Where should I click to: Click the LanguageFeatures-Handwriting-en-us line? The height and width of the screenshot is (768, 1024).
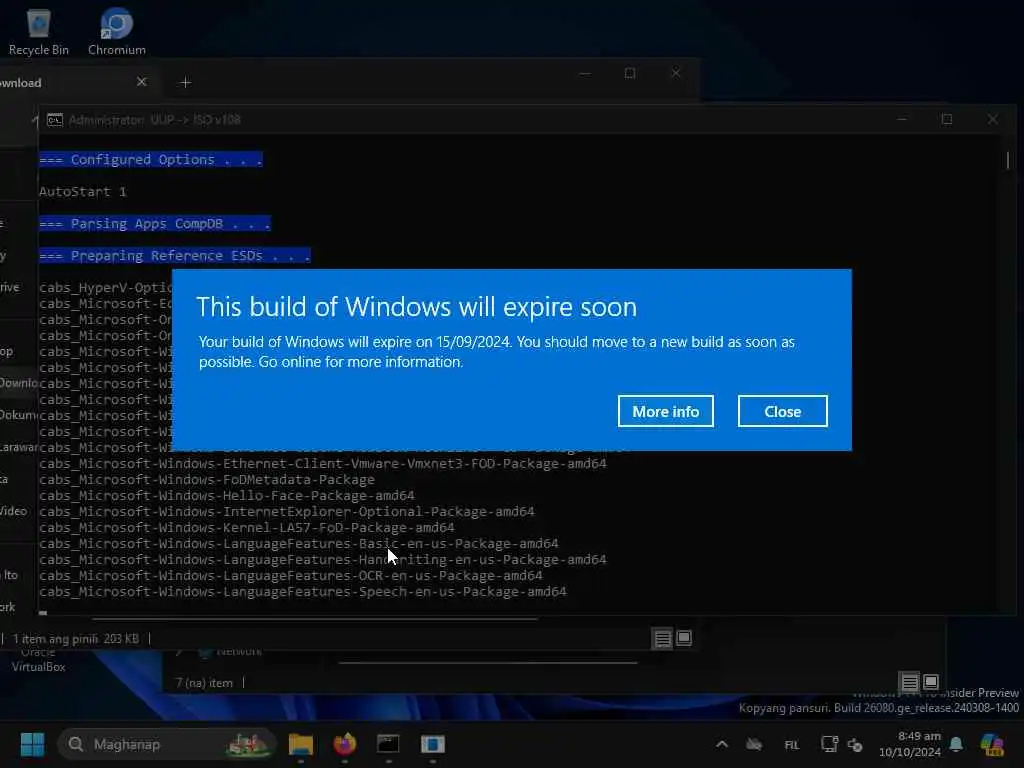pyautogui.click(x=323, y=560)
